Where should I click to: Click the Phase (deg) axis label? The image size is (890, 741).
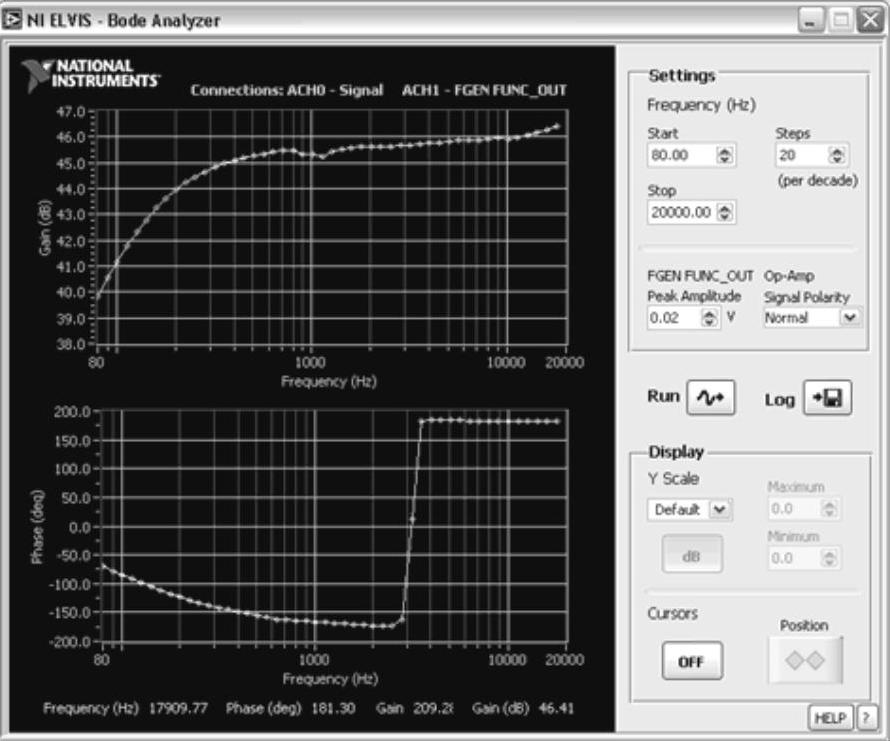pos(37,526)
